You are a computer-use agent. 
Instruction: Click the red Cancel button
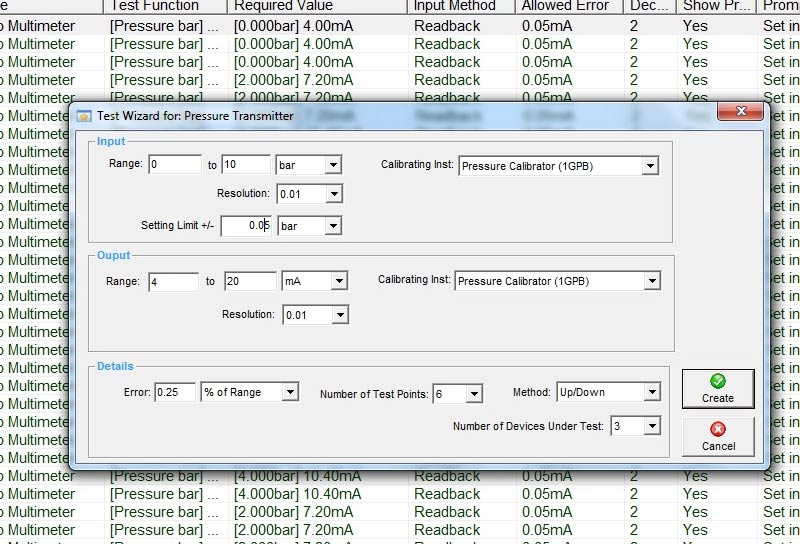(x=717, y=437)
